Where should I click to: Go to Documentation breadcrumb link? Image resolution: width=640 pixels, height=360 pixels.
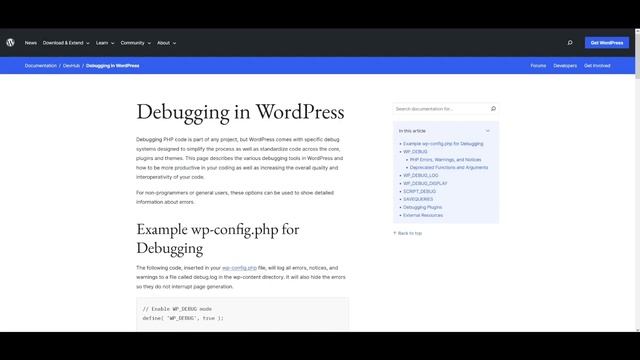41,66
